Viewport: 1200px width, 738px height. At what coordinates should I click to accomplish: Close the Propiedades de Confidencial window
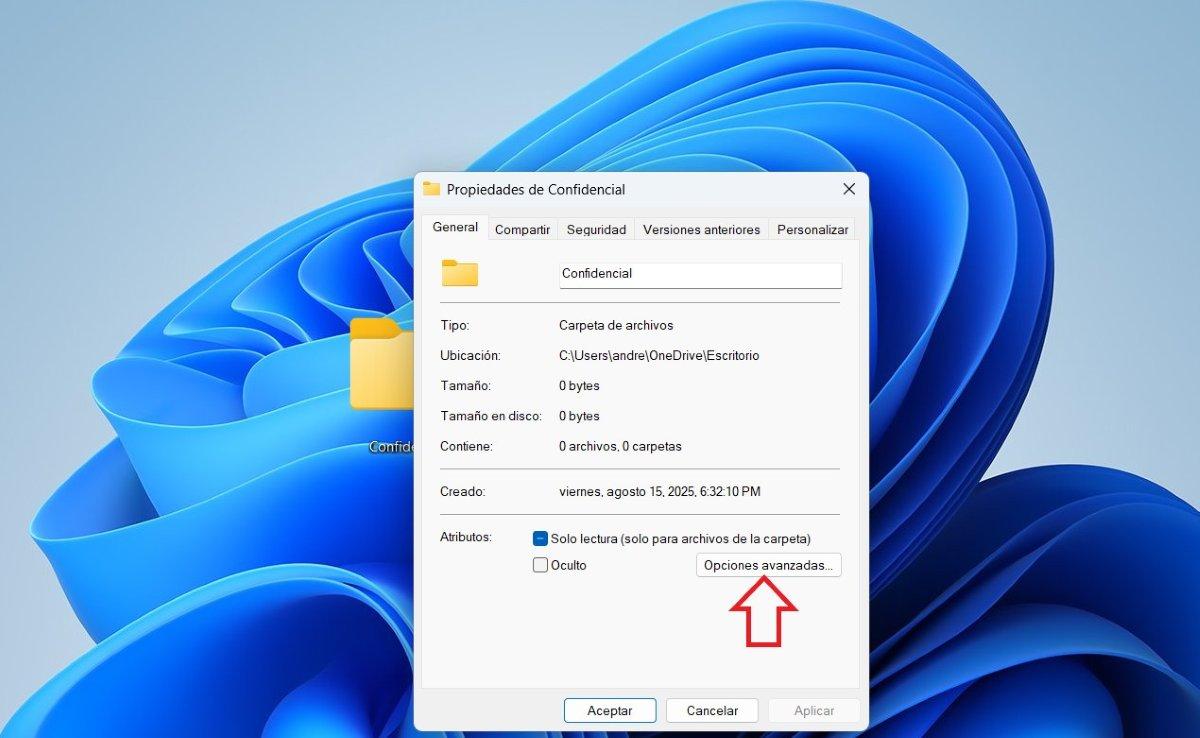[x=849, y=189]
